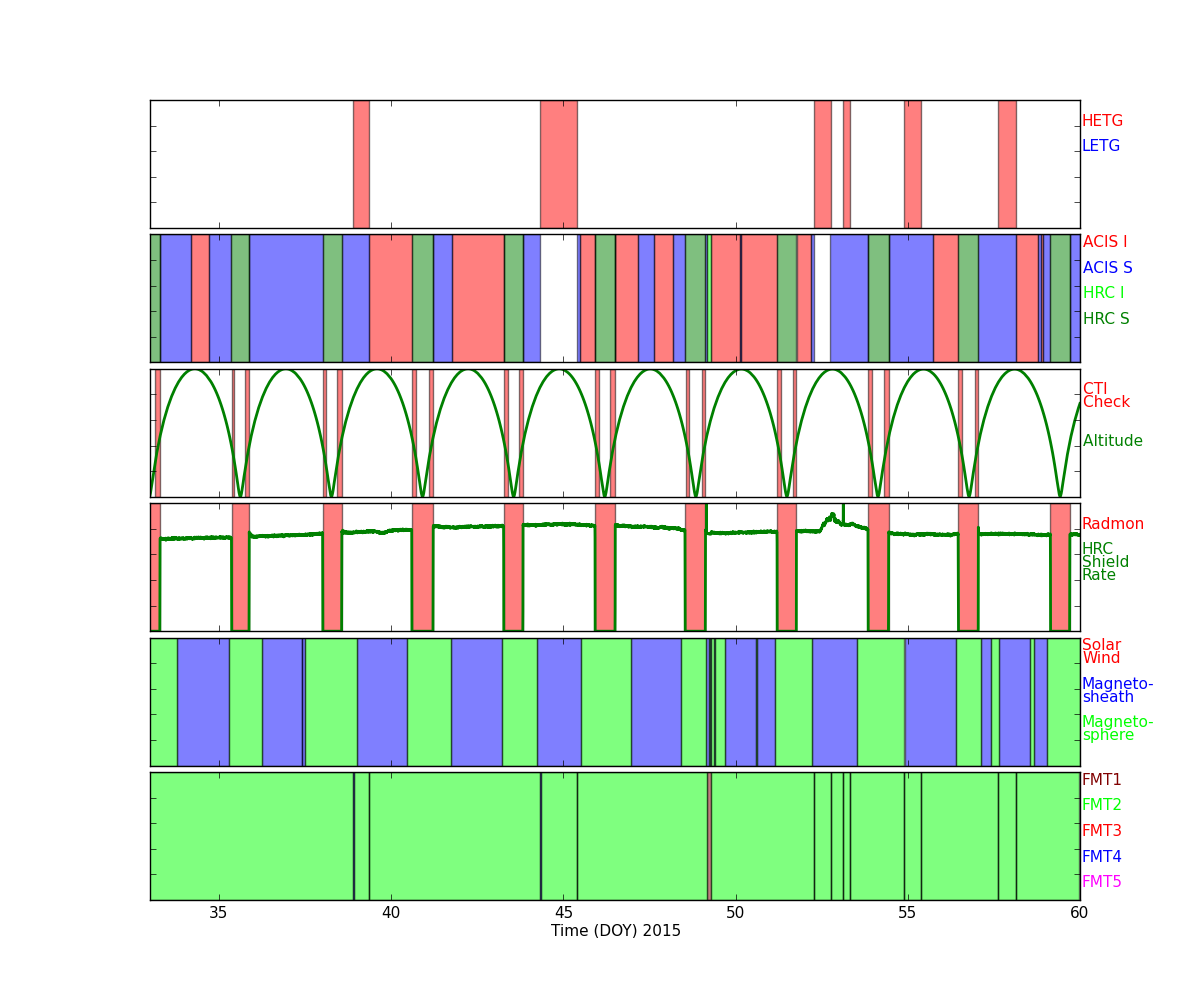Select the FMT1 legend label
The image size is (1200, 1000).
point(1101,780)
